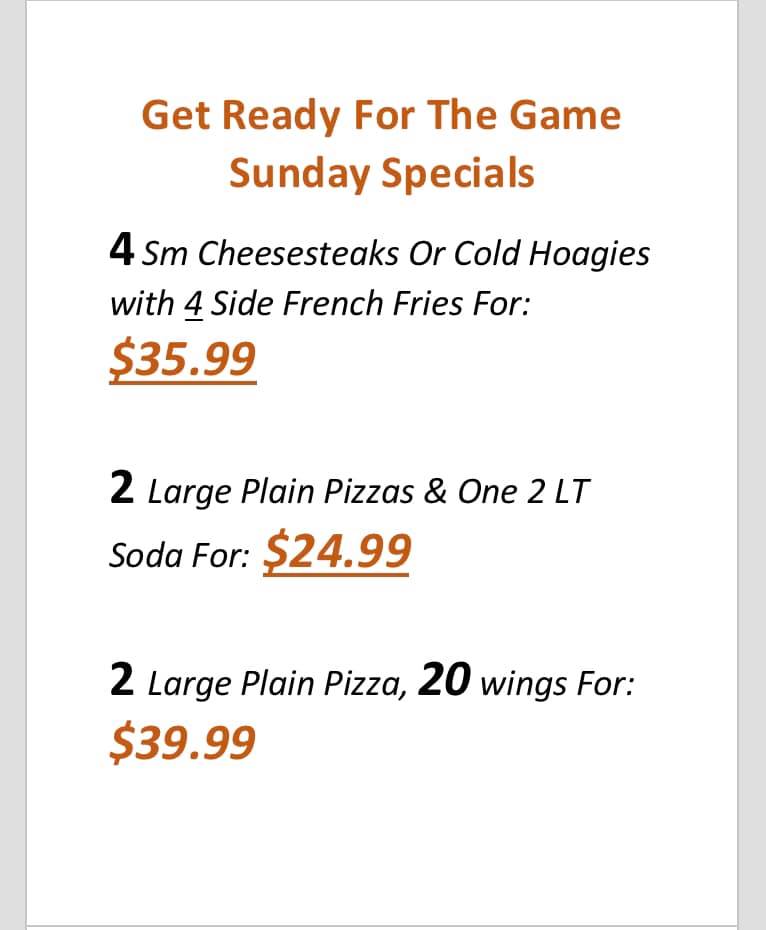
Task: Click the "Sunday Specials" heading line
Action: pyautogui.click(x=381, y=173)
